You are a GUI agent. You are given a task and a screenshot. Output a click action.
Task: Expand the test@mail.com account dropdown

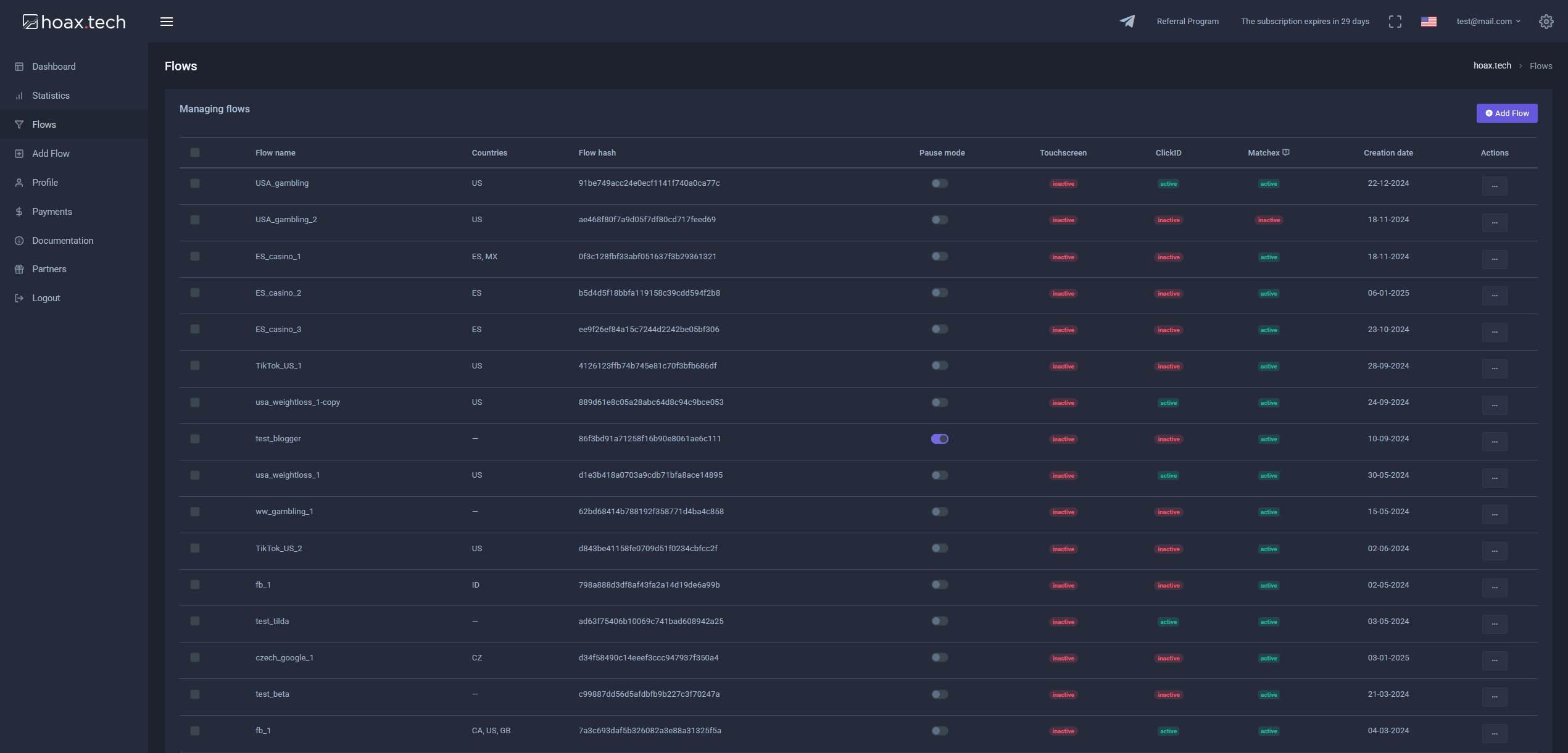tap(1488, 22)
